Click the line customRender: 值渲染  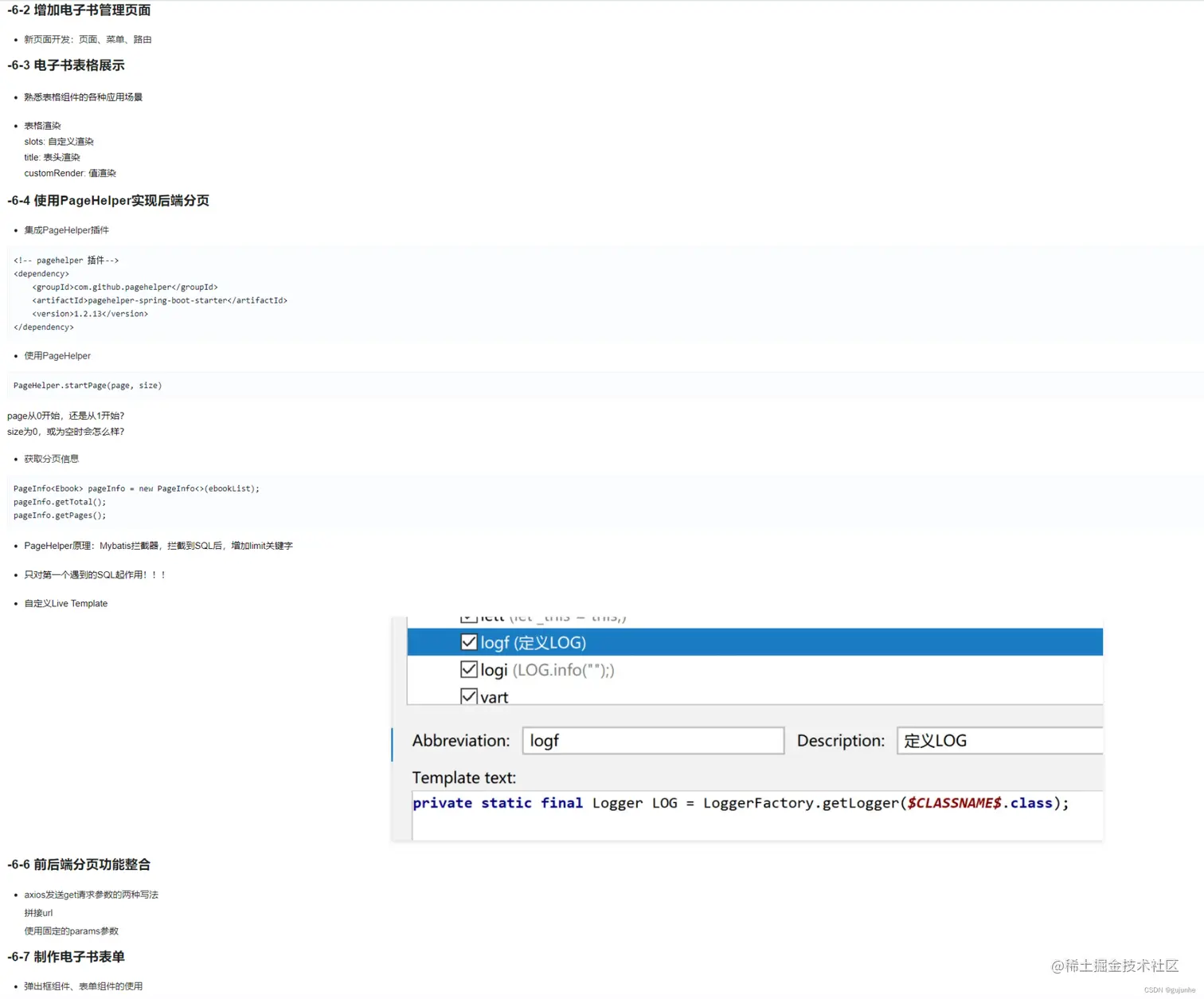click(x=70, y=173)
